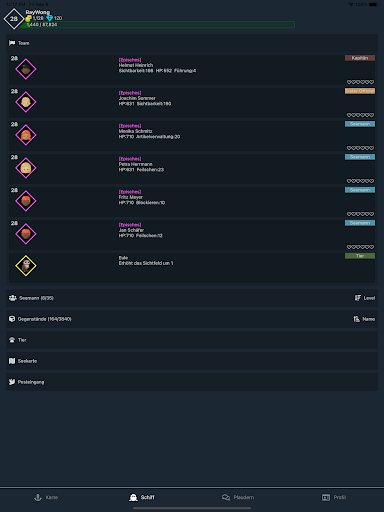Expand the Tier pet section
Viewport: 384px width, 512px height.
pyautogui.click(x=192, y=340)
